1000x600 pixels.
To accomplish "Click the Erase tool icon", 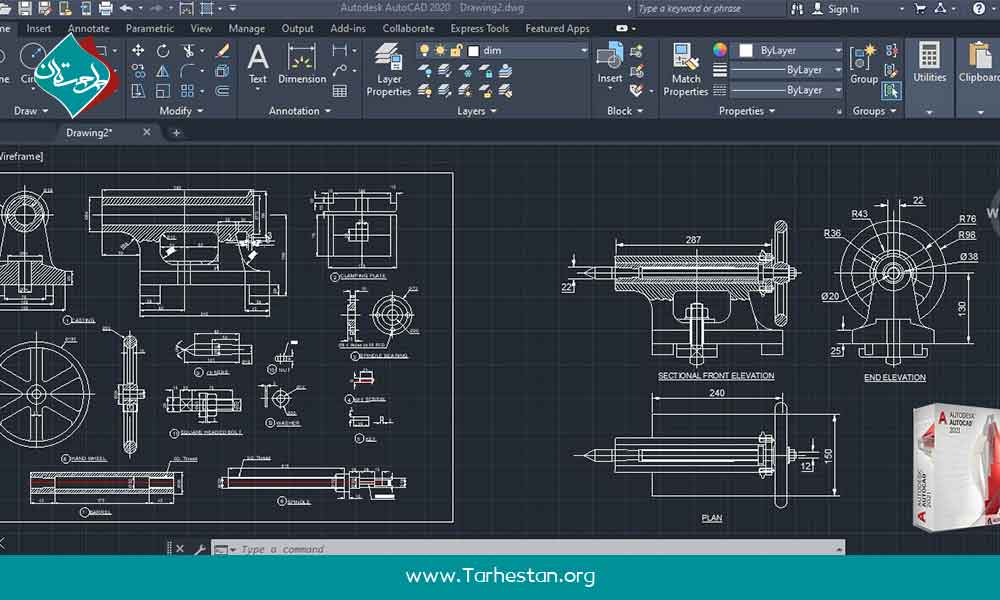I will [x=222, y=50].
